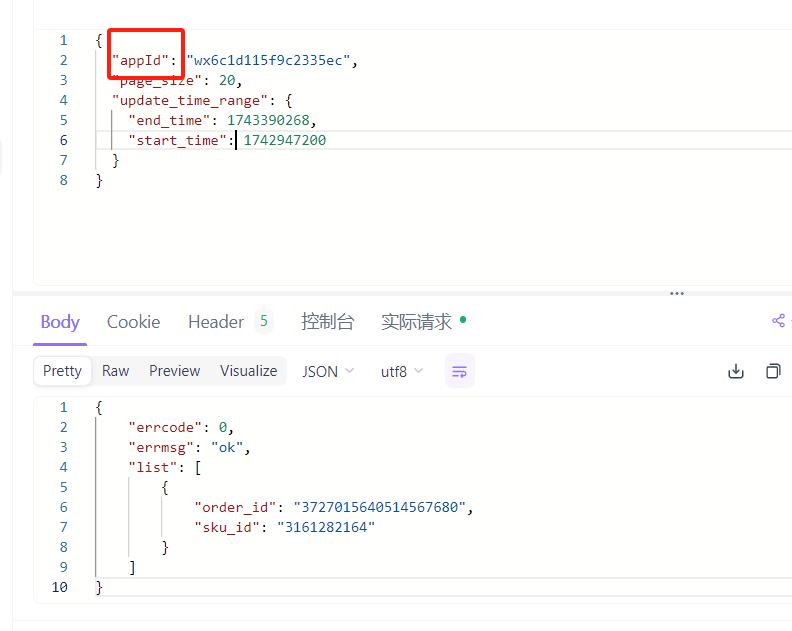
Task: Click the sku_id value "3161282164"
Action: [x=326, y=527]
